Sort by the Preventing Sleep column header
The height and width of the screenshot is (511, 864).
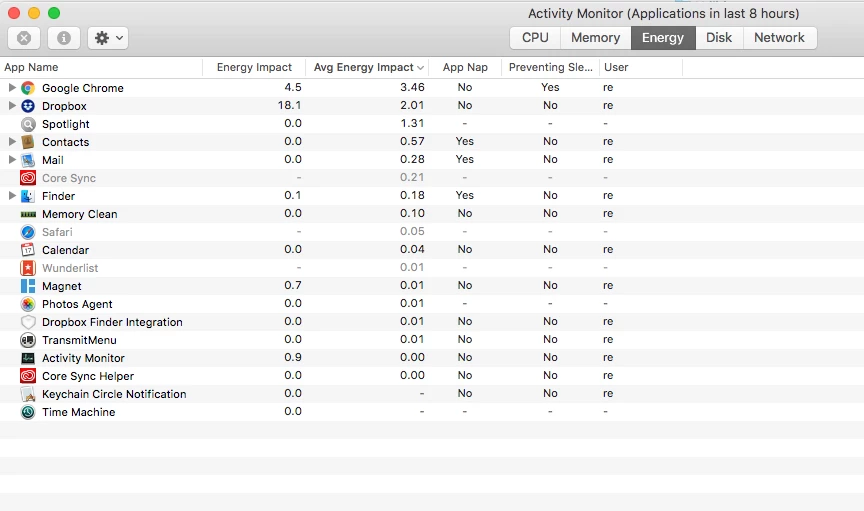pos(550,67)
